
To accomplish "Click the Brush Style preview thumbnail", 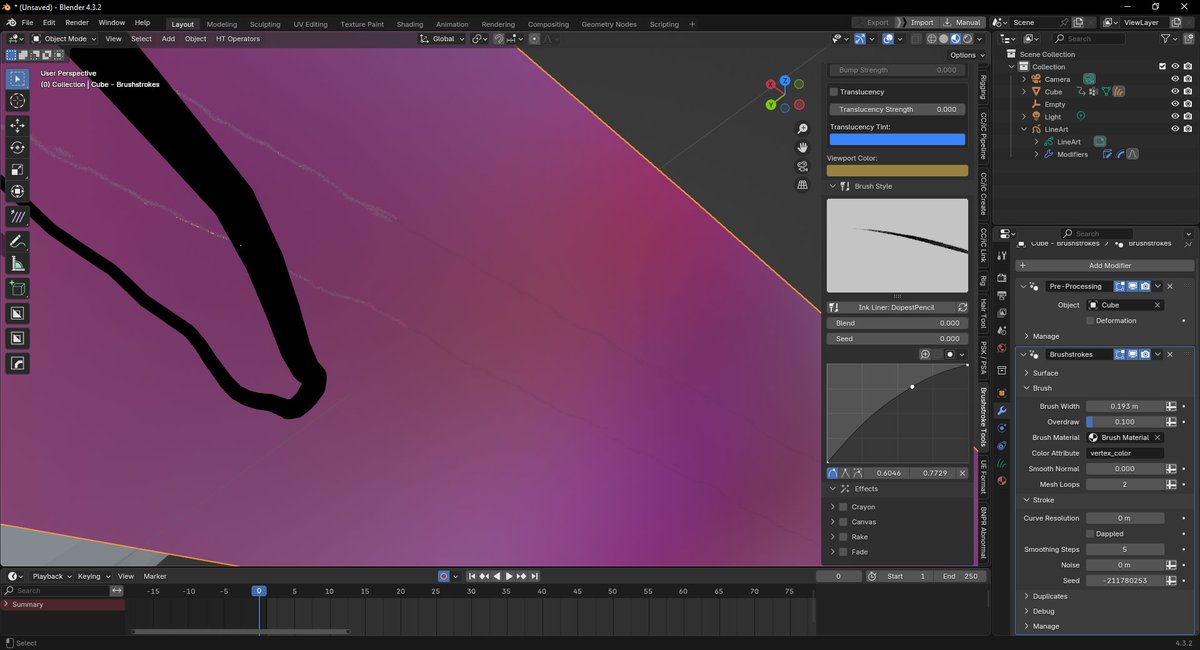I will (x=897, y=245).
